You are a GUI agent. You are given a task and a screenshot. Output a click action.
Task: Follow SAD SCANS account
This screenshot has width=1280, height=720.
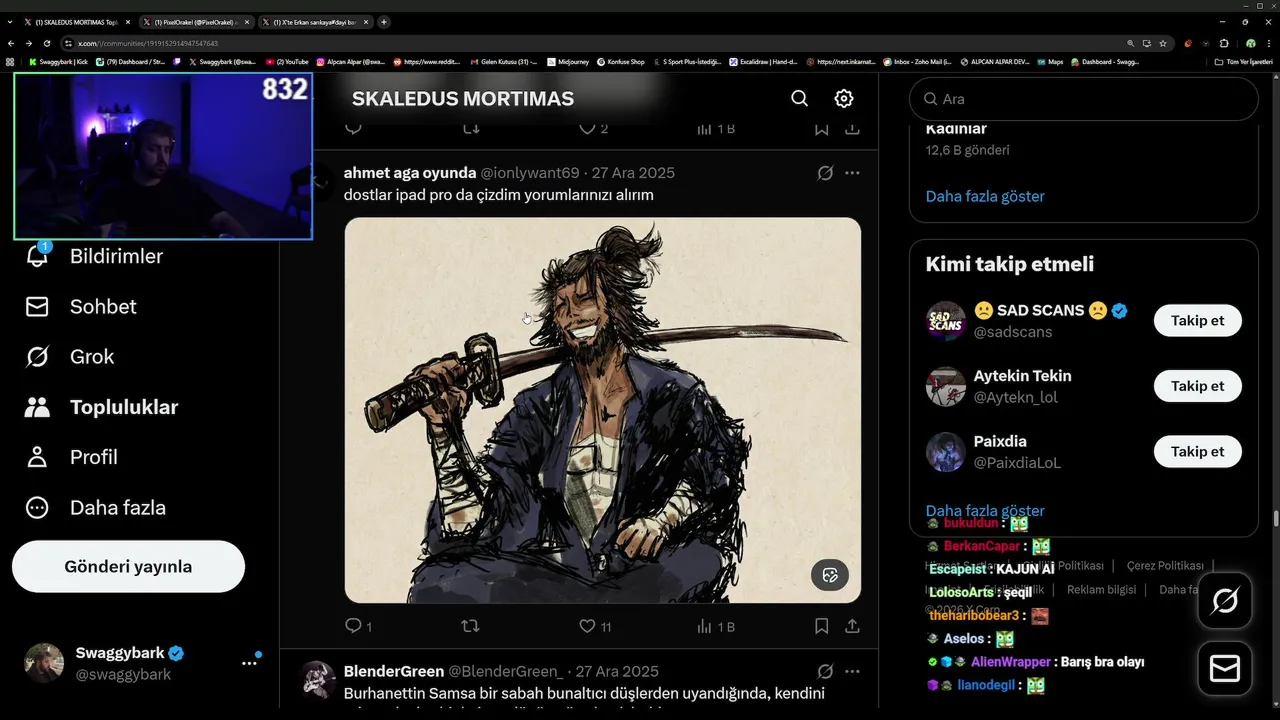1197,321
